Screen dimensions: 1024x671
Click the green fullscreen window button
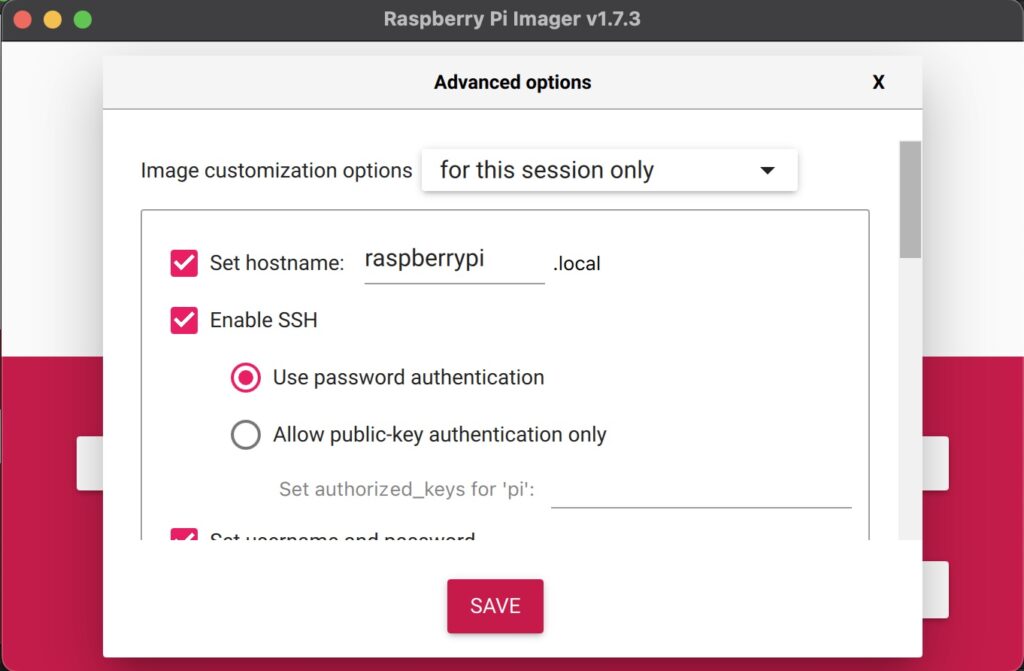coord(83,19)
